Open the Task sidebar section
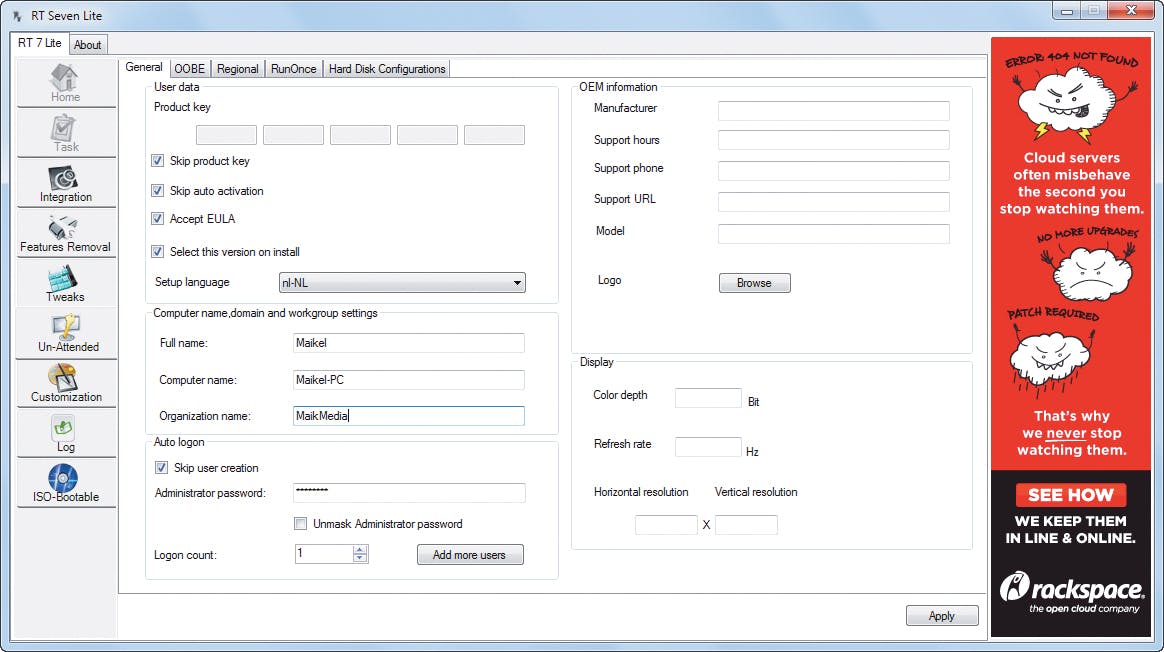Screen dimensions: 1164x652 [x=65, y=133]
